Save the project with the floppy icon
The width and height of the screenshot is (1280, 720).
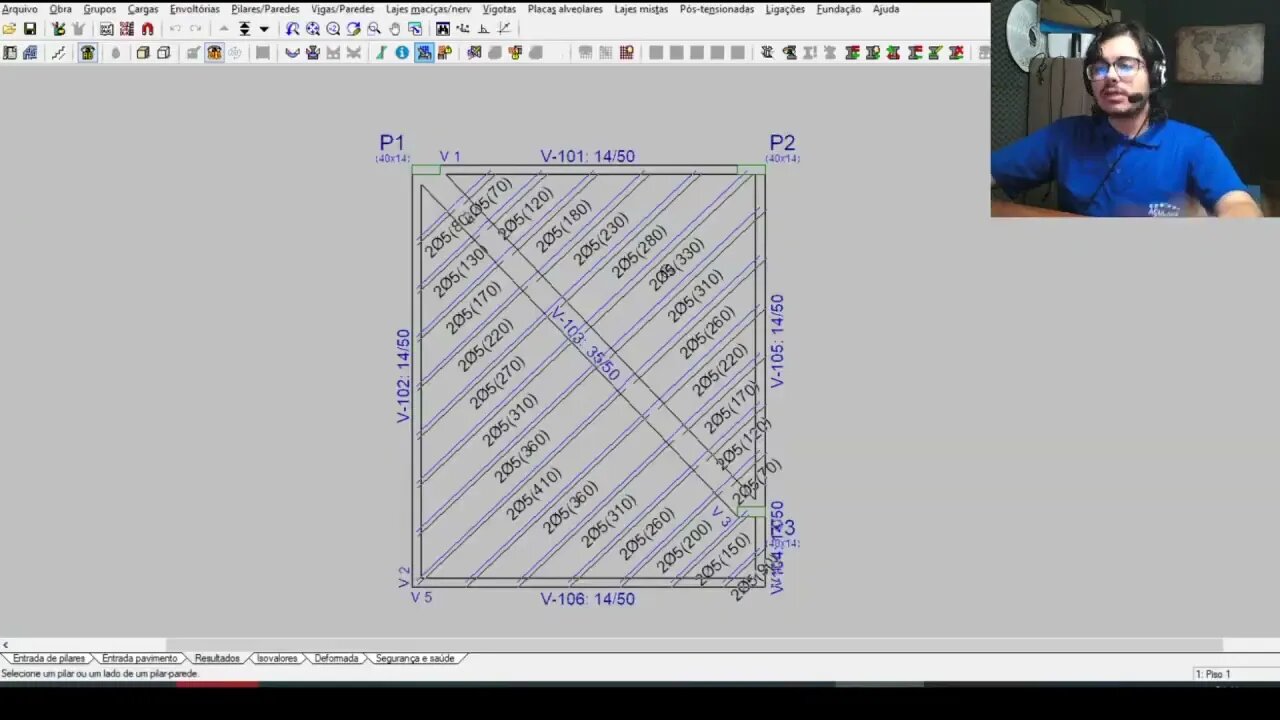[30, 29]
